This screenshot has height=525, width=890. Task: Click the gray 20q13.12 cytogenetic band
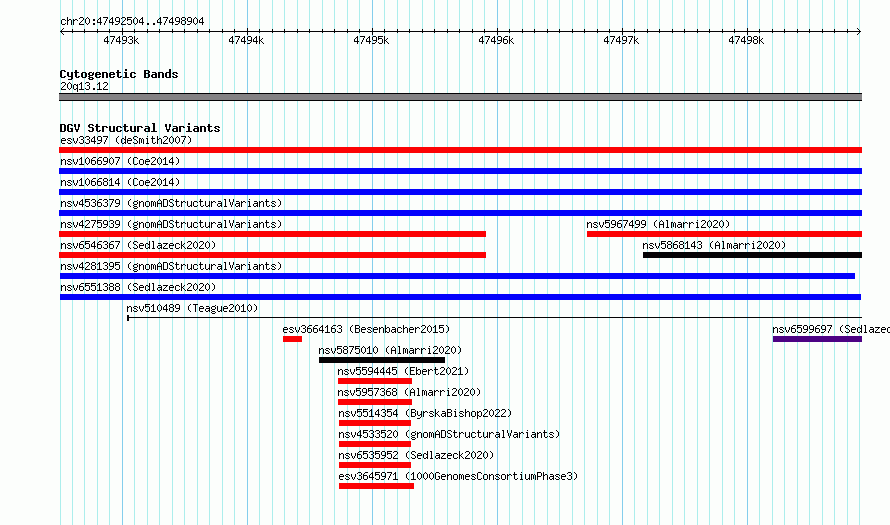[x=460, y=97]
